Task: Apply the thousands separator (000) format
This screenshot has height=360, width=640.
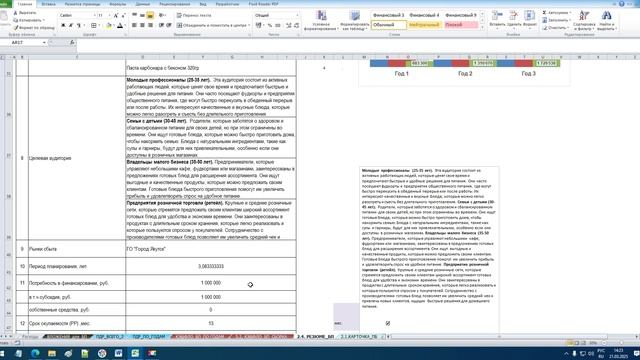Action: [x=278, y=25]
